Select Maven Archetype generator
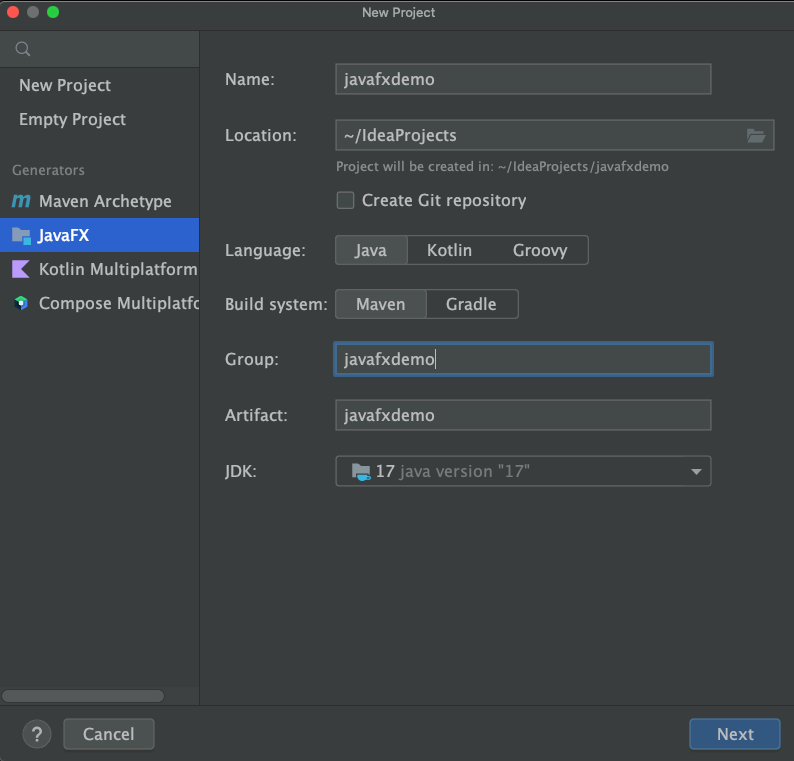Screen dimensions: 794x761 [100, 201]
